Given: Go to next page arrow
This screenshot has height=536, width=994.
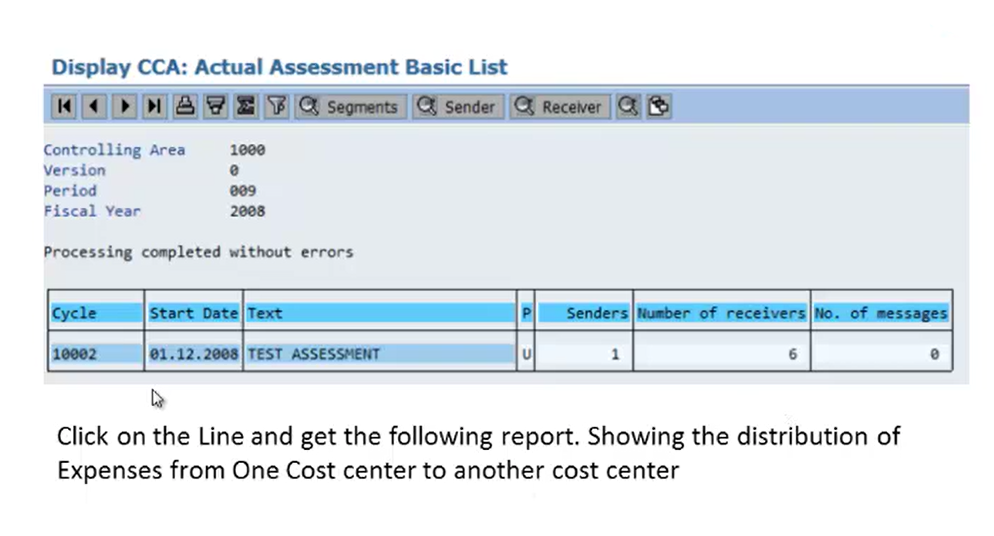Looking at the screenshot, I should click(x=125, y=106).
